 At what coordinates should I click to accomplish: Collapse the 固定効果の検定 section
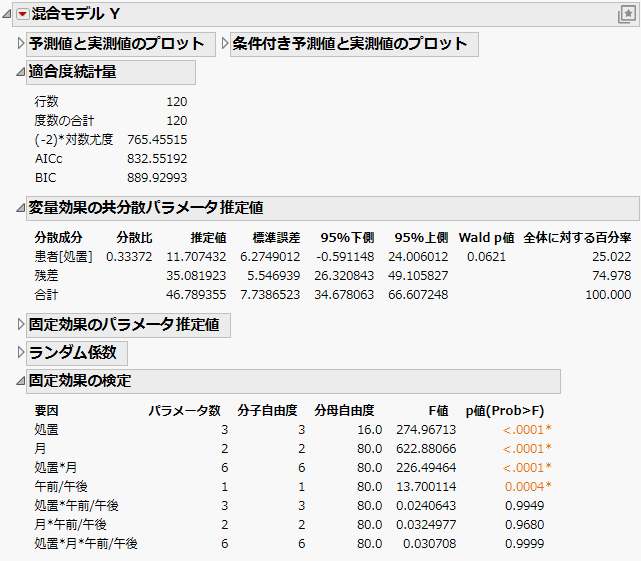[20, 381]
